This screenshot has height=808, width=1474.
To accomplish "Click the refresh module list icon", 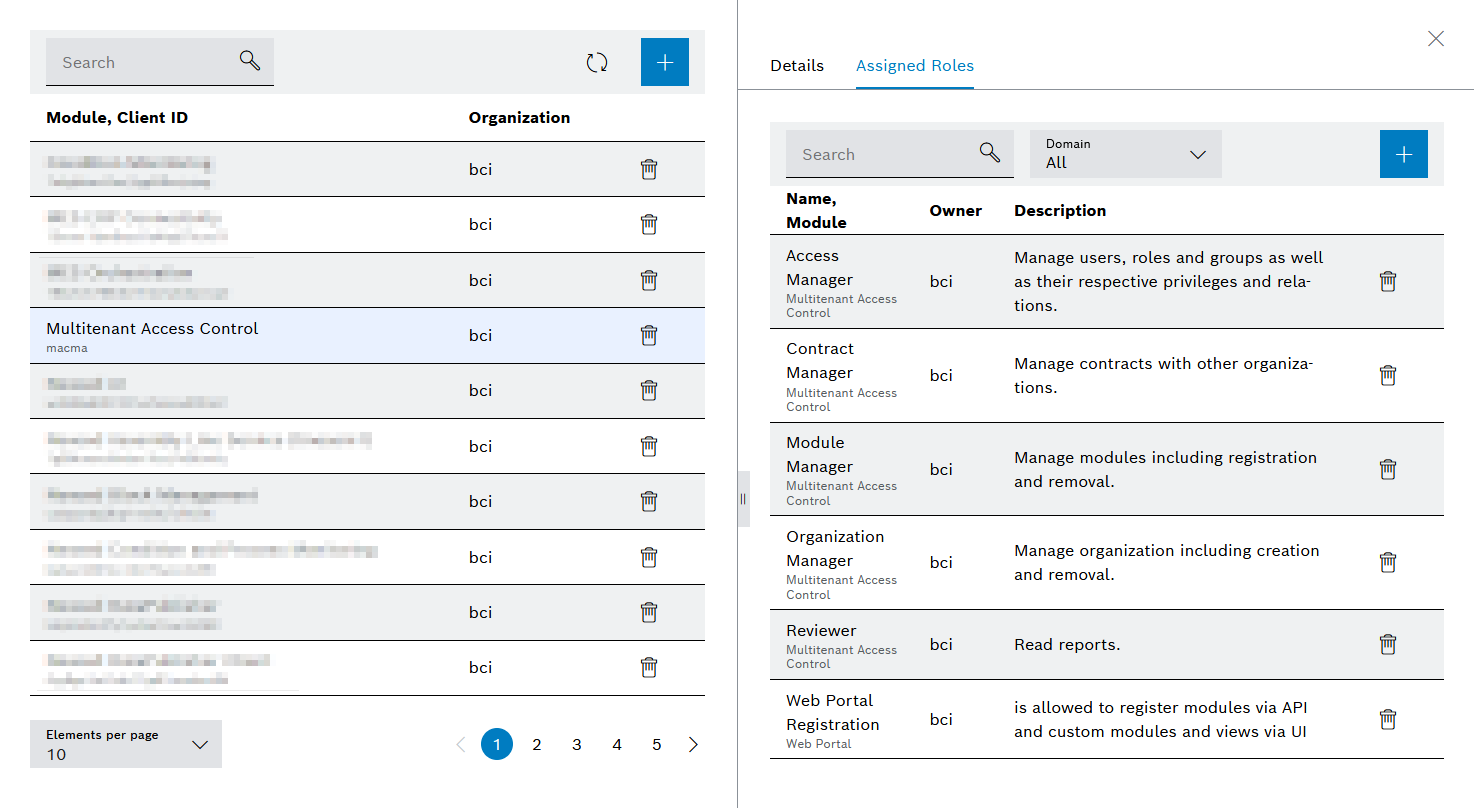I will pyautogui.click(x=597, y=63).
